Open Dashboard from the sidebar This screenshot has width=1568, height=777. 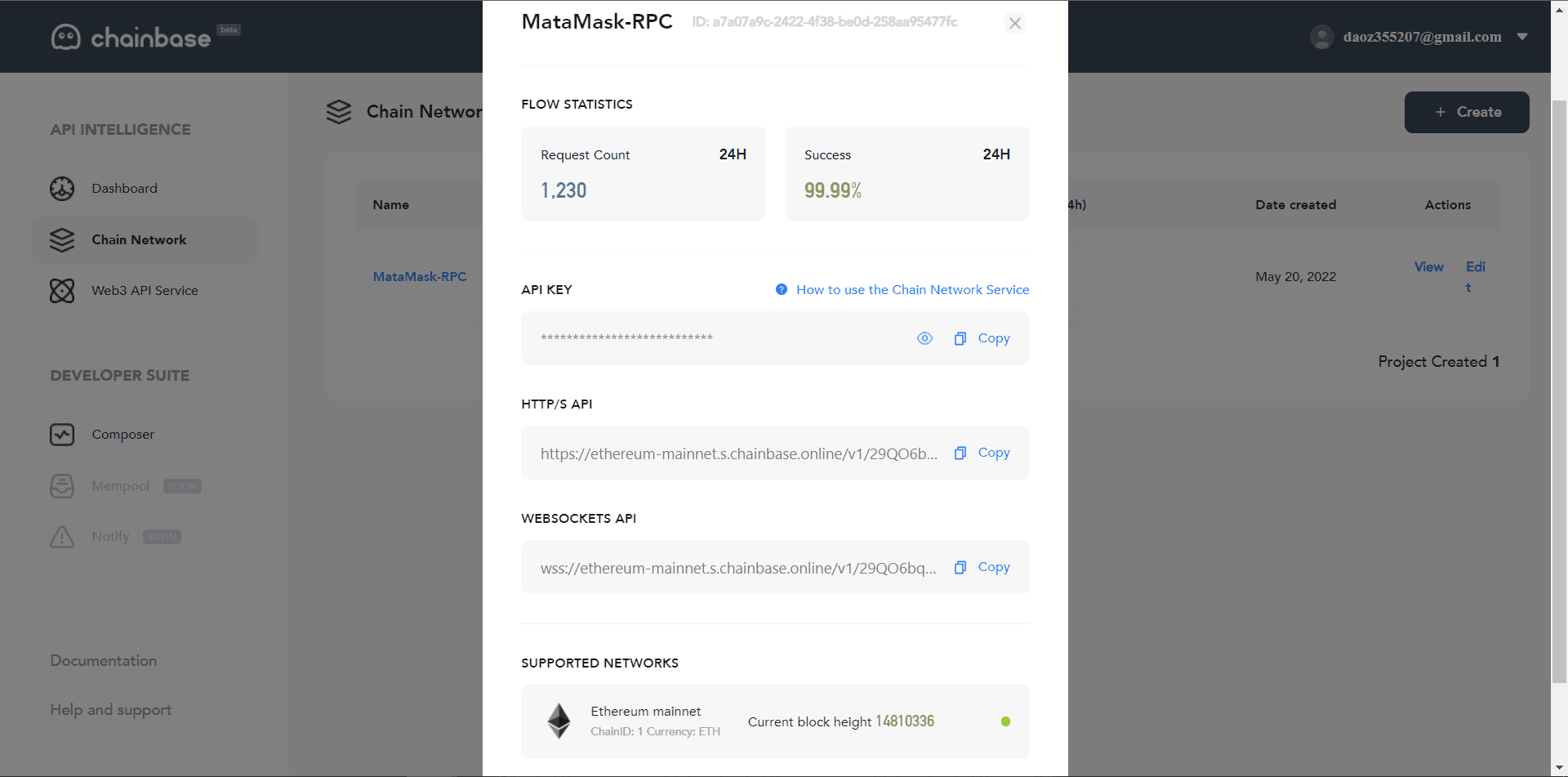pos(124,189)
